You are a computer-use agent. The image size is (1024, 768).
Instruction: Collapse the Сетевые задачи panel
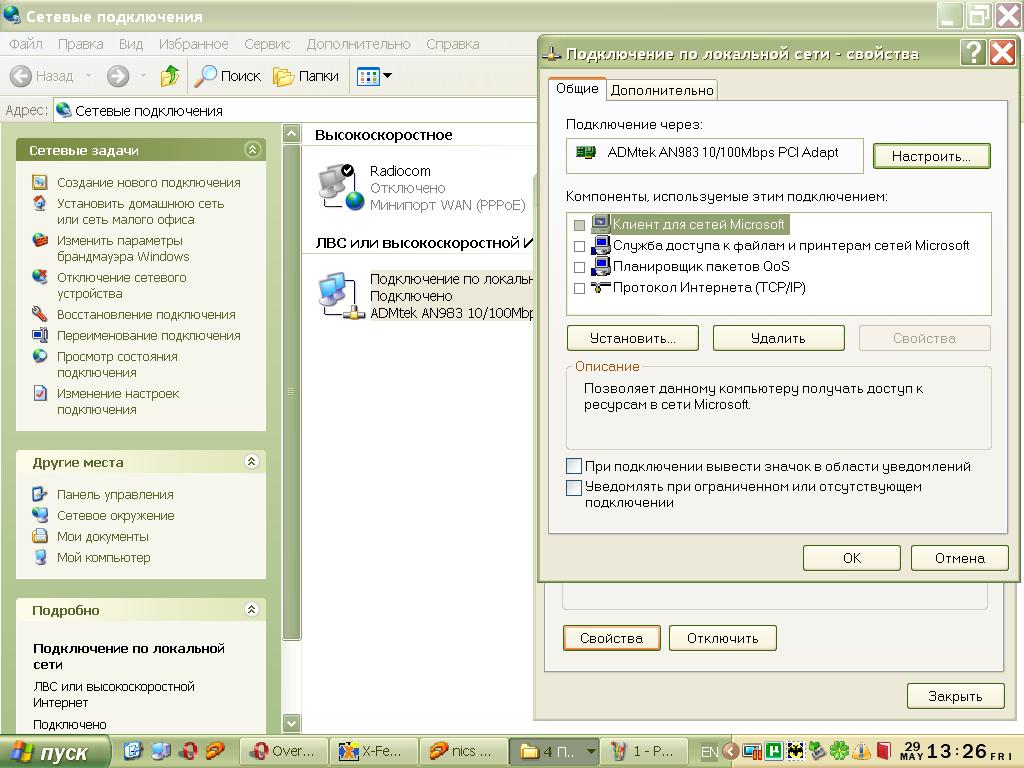252,150
